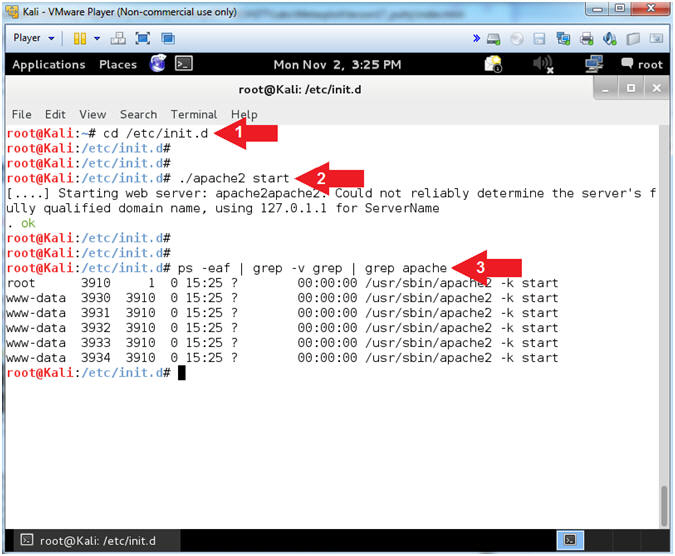Click the green 'ok' status text
Screen dimensions: 675x556
coord(28,223)
